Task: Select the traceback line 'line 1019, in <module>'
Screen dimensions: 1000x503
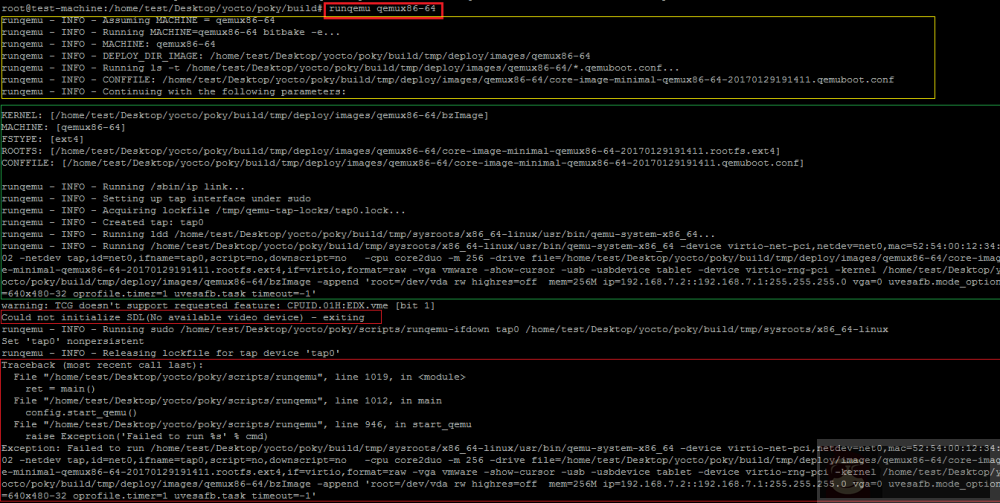Action: coord(239,377)
